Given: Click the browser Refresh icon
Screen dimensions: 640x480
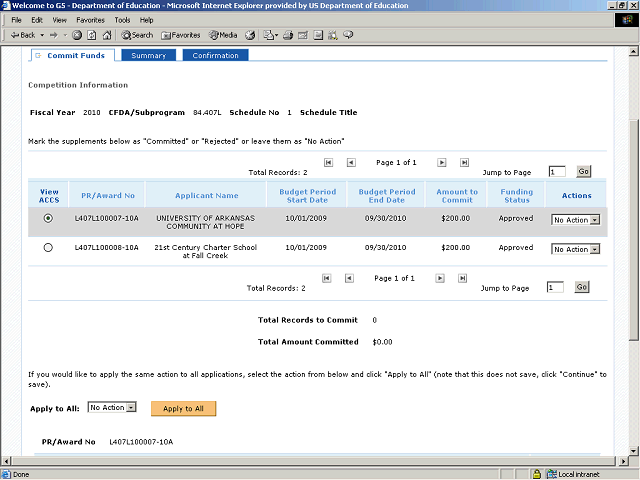Looking at the screenshot, I should click(91, 35).
